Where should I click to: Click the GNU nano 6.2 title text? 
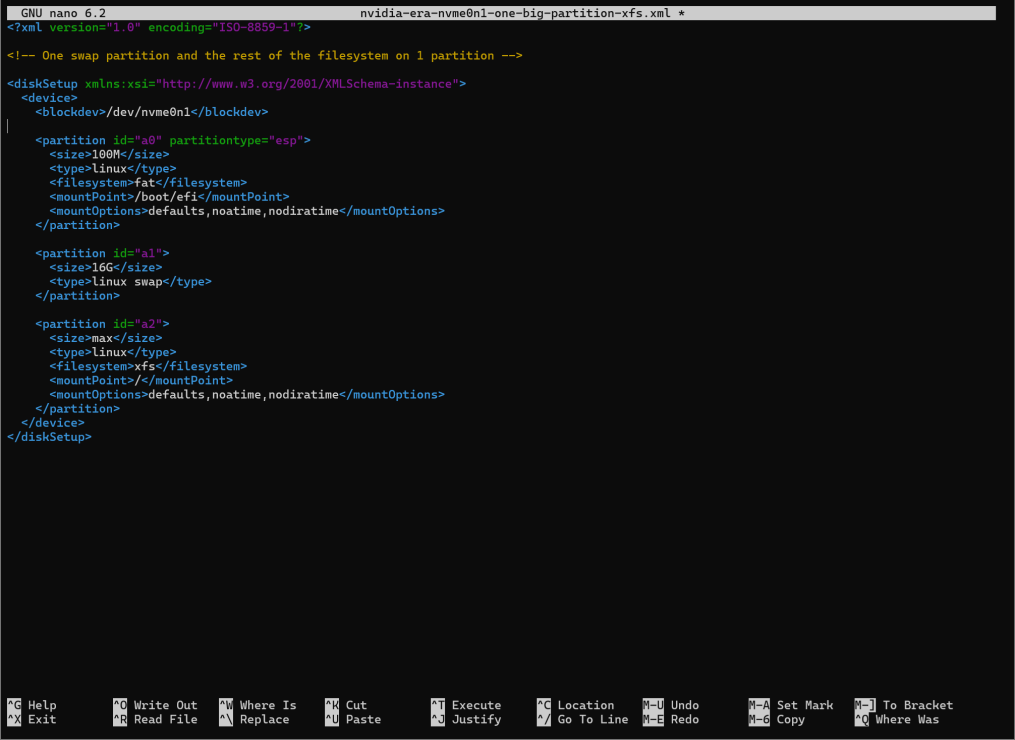[x=63, y=13]
